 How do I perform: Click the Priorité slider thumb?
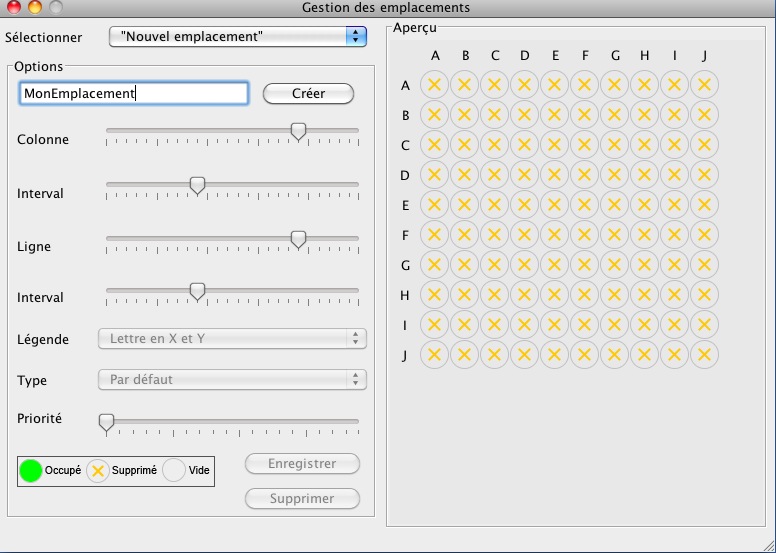click(106, 423)
